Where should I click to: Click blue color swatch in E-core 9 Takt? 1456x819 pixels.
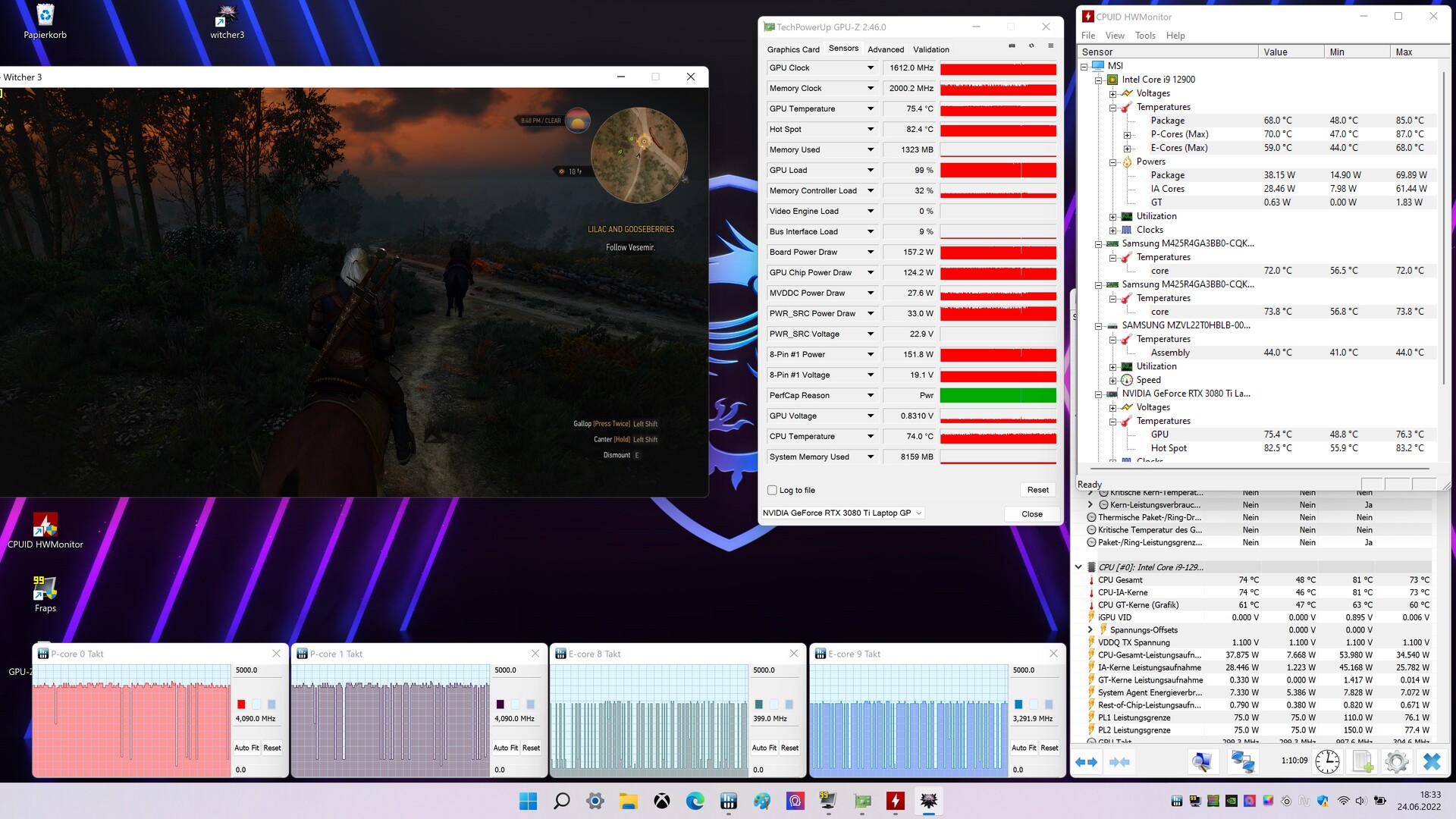coord(1018,704)
